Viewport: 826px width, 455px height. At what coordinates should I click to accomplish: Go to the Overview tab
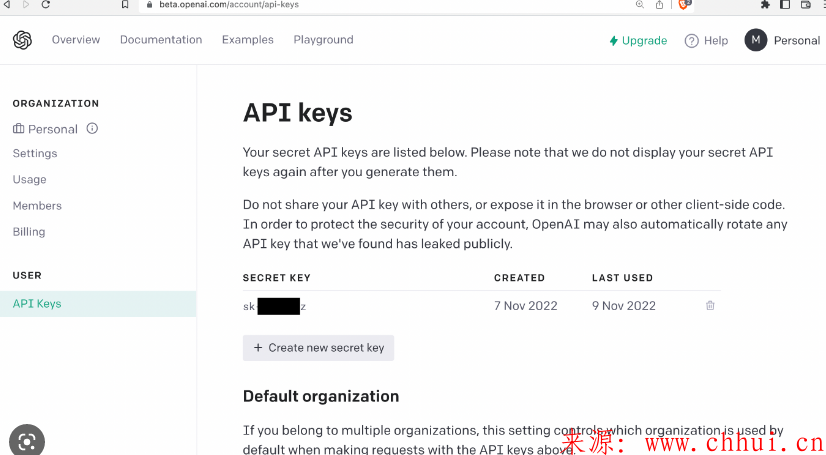pyautogui.click(x=76, y=39)
